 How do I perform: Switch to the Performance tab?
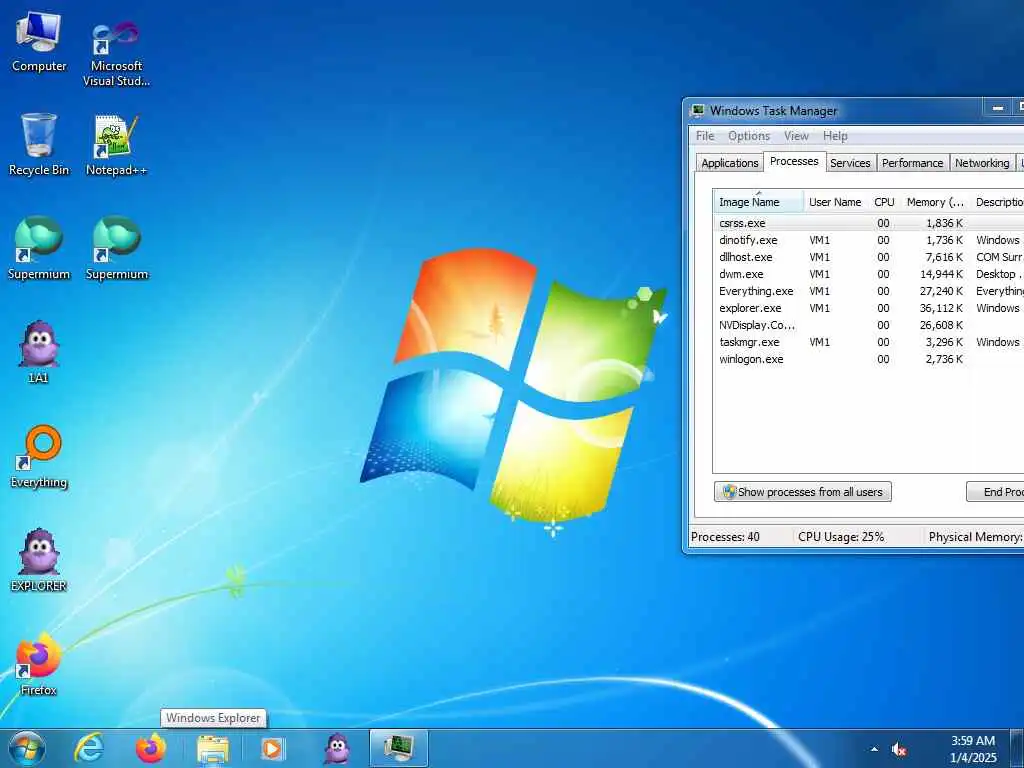pos(912,163)
